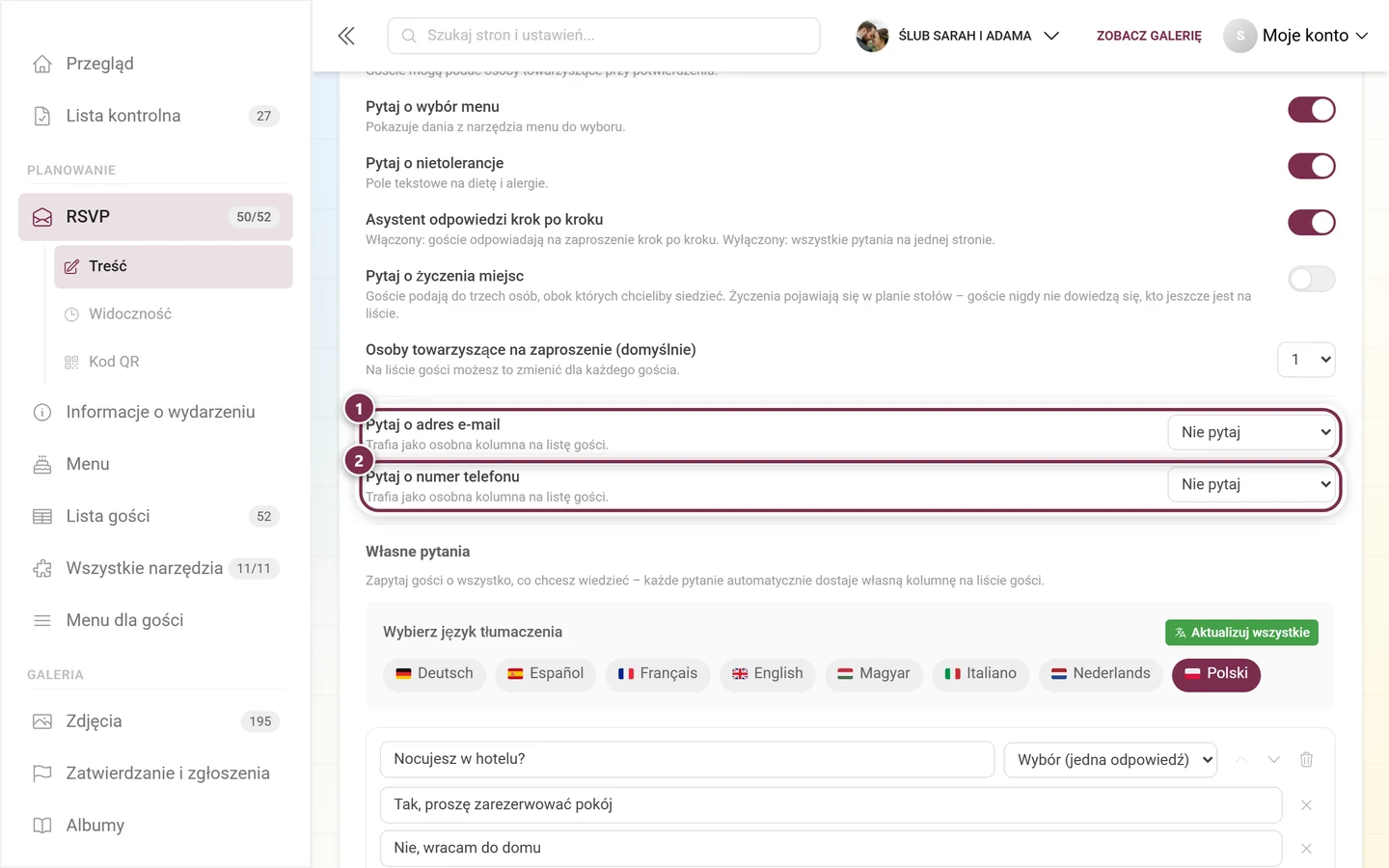Image resolution: width=1389 pixels, height=868 pixels.
Task: Click the Menu dla gości hamburger icon
Action: (42, 621)
